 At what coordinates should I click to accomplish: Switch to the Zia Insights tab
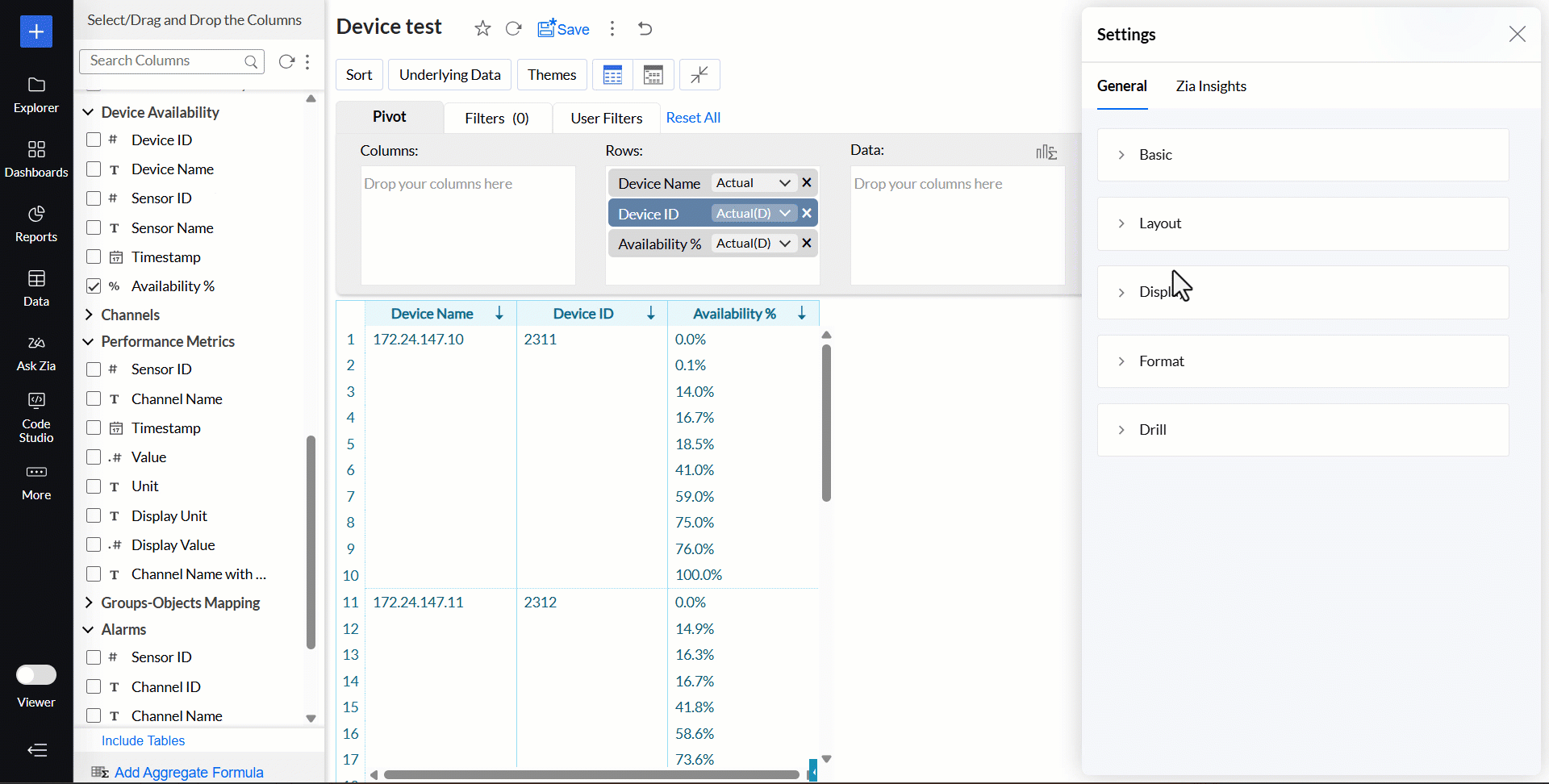click(x=1211, y=86)
